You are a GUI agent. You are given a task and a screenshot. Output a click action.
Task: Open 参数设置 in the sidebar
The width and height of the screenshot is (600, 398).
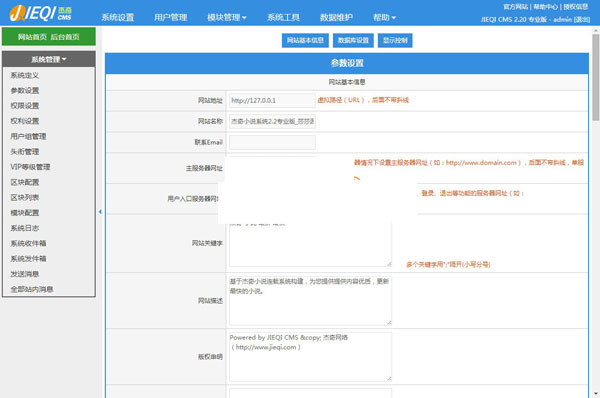pos(25,90)
